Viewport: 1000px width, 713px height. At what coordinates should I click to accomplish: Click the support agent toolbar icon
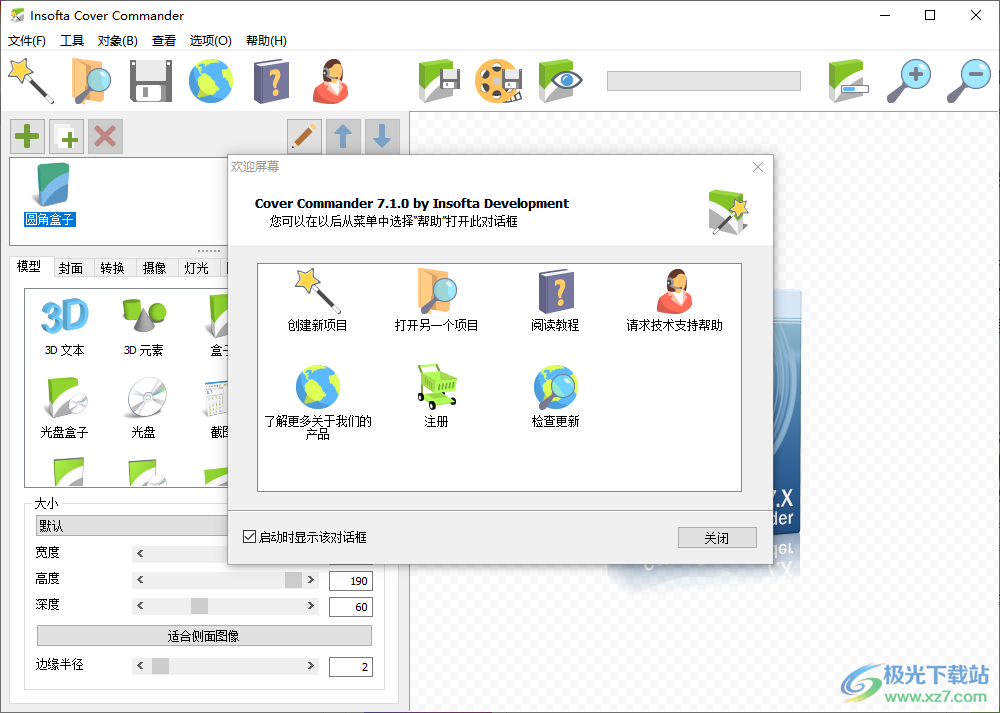[x=331, y=81]
